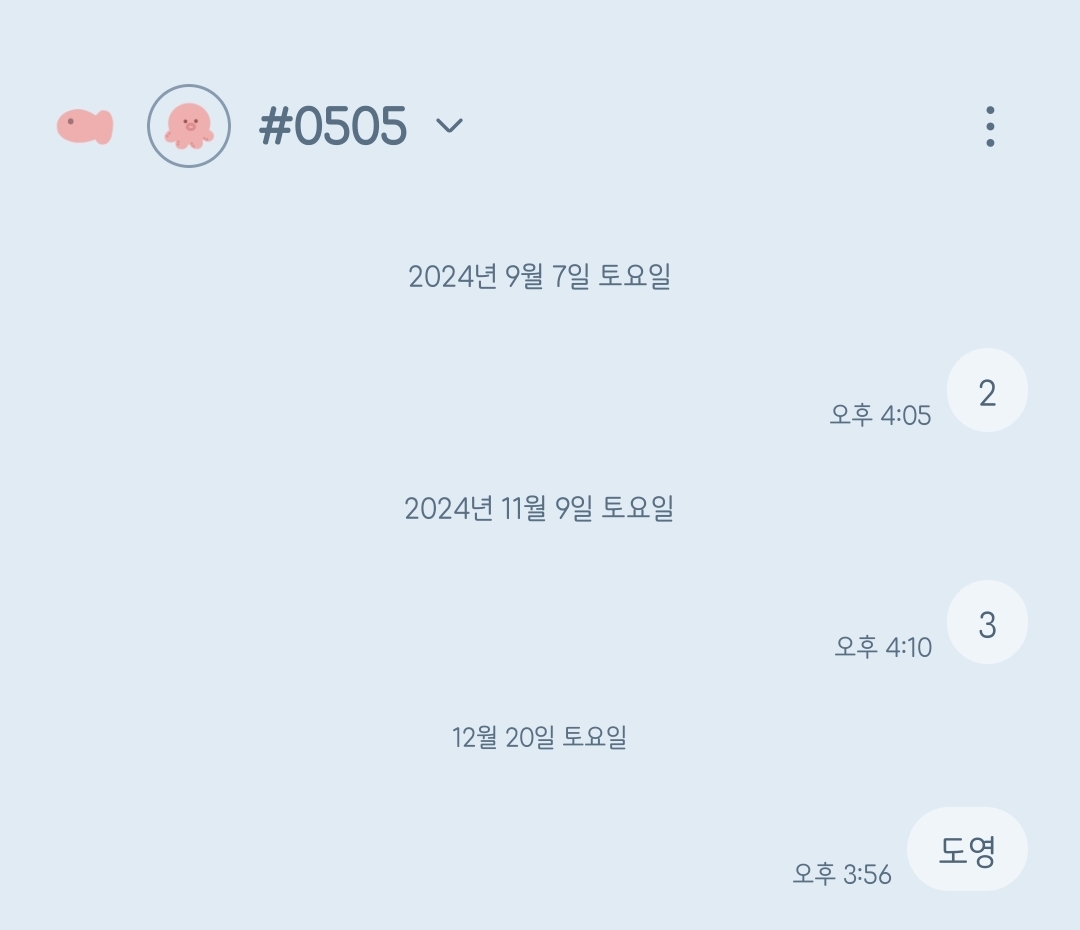Image resolution: width=1080 pixels, height=930 pixels.
Task: Tap the 2024년 9월 7일 토요일 date header
Action: click(539, 276)
